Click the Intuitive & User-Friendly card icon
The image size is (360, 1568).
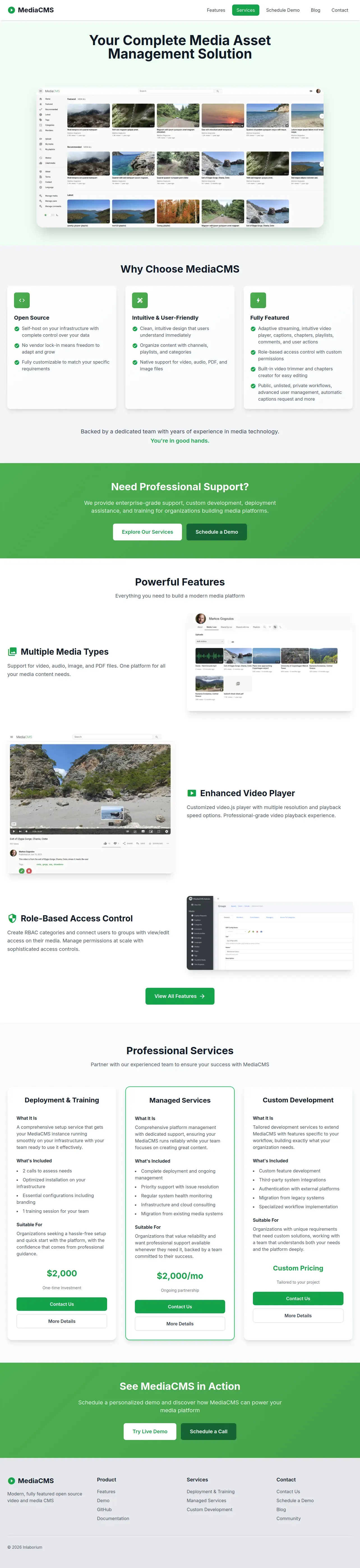(x=140, y=300)
